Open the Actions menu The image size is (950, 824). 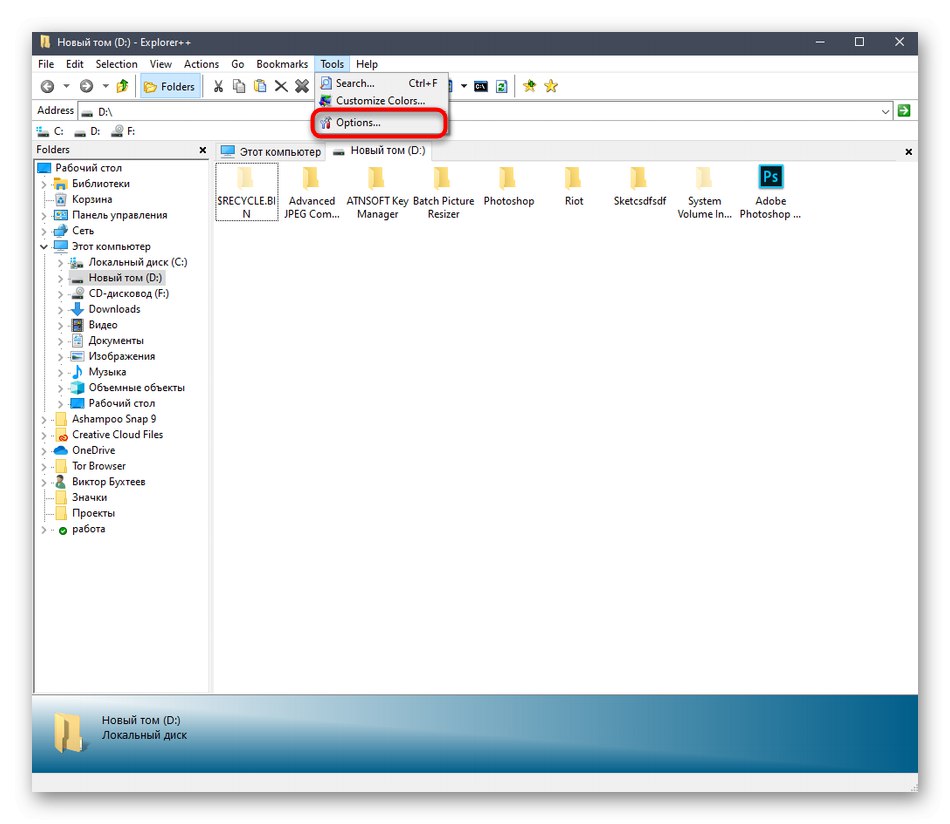coord(201,64)
